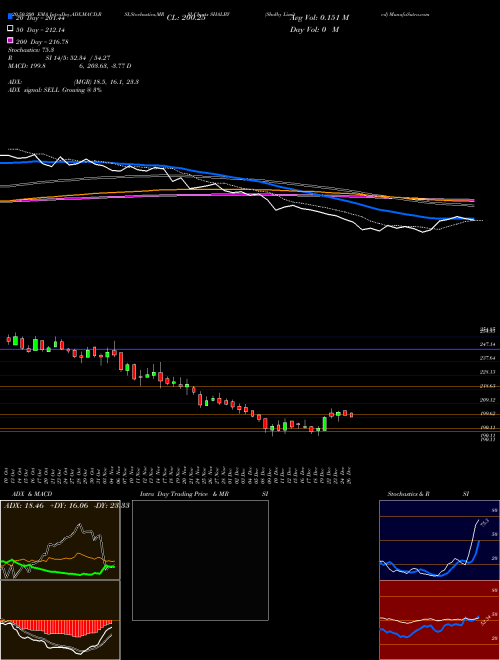
Task: Open the MACD histogram panel
Action: (x=60, y=620)
